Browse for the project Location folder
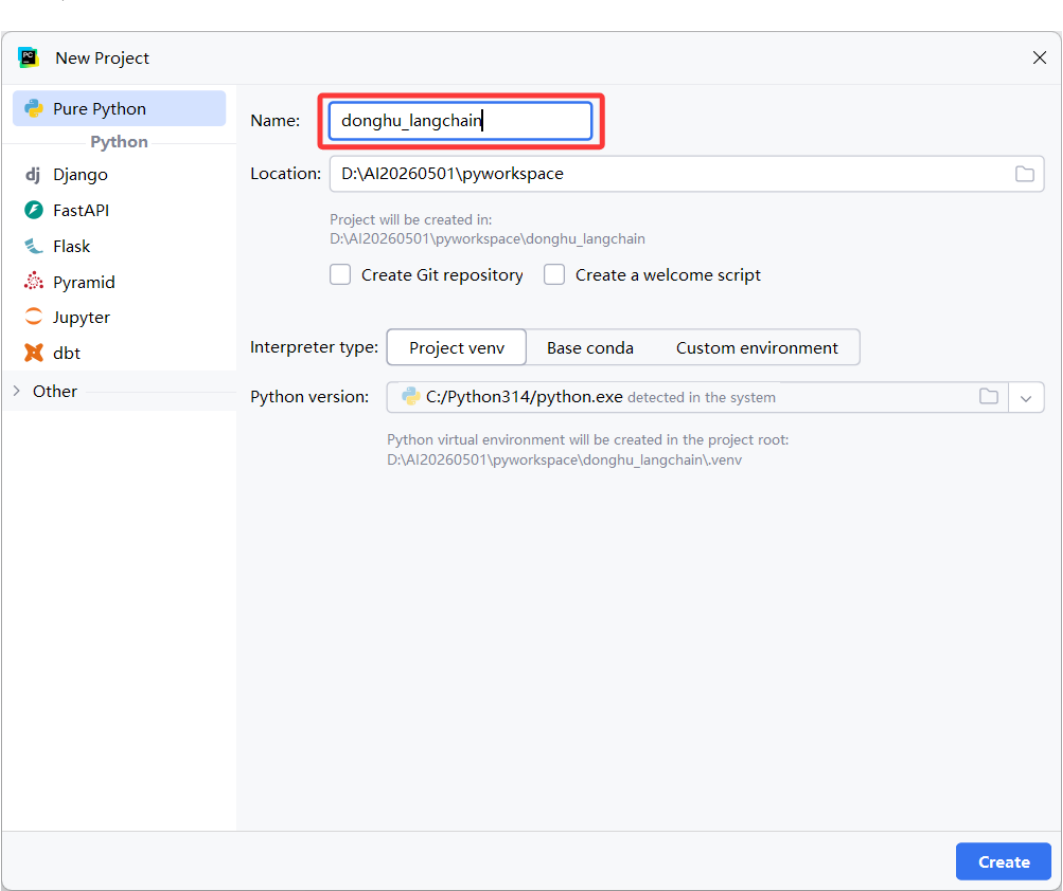The height and width of the screenshot is (891, 1063). click(x=1024, y=174)
